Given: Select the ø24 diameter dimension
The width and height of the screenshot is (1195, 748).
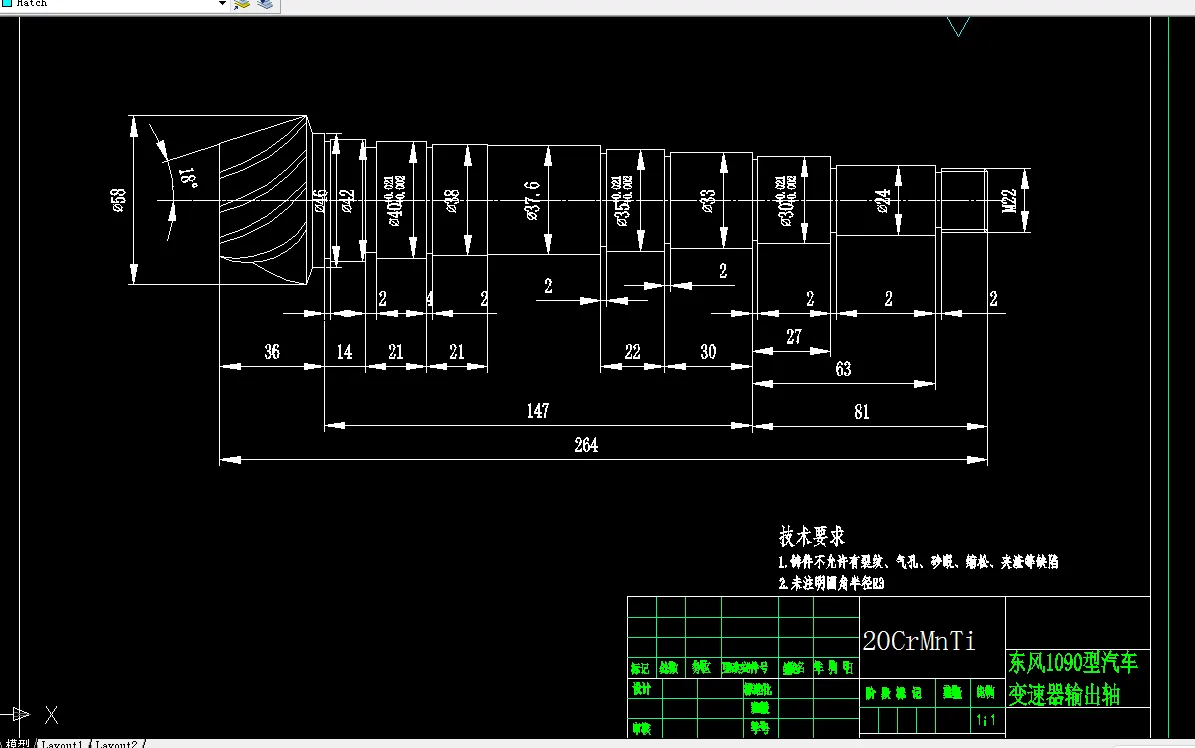Looking at the screenshot, I should pos(883,201).
